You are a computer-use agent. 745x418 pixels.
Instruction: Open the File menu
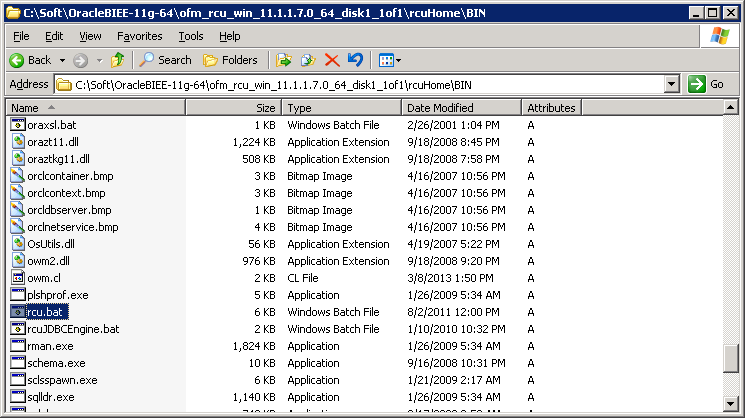click(x=21, y=36)
